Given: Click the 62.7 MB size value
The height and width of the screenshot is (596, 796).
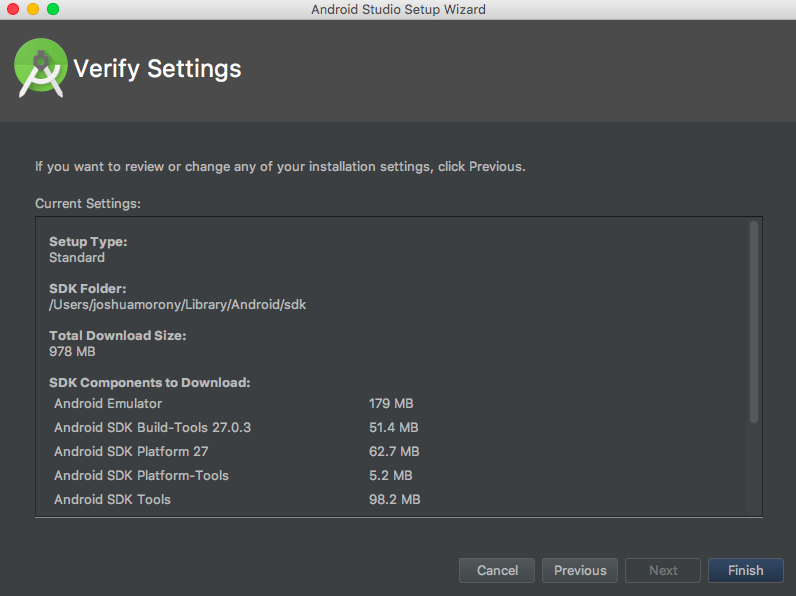Looking at the screenshot, I should pos(394,451).
